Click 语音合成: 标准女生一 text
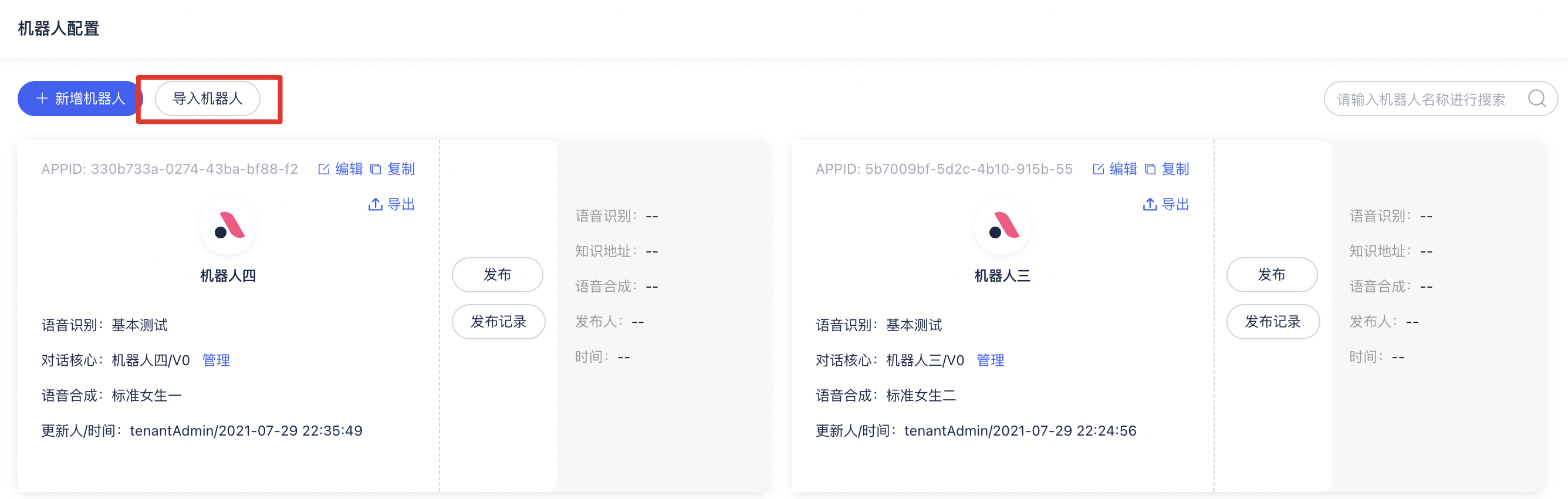Screen dimensions: 1568x499 point(111,396)
